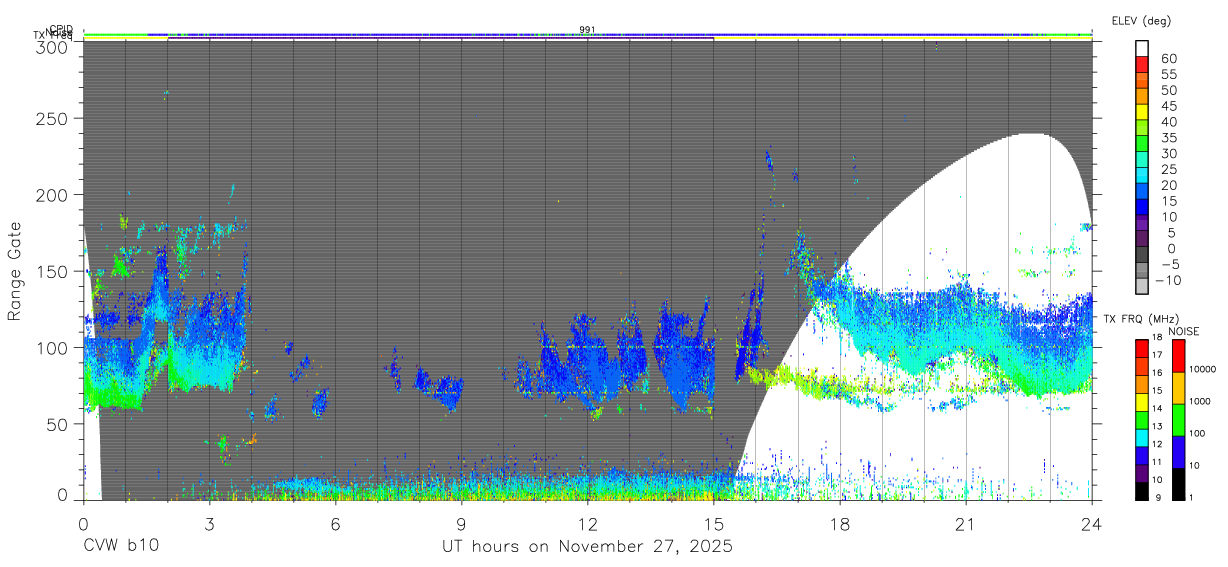Click the 6 tick on UT hours axis

(335, 523)
